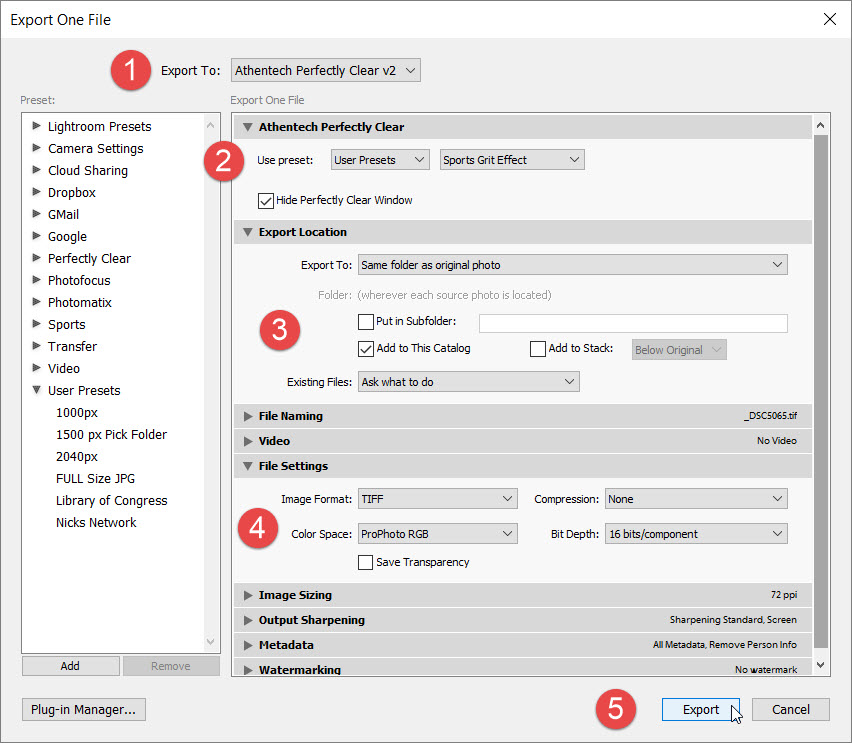Viewport: 852px width, 743px height.
Task: Collapse the File Settings section
Action: [x=248, y=466]
